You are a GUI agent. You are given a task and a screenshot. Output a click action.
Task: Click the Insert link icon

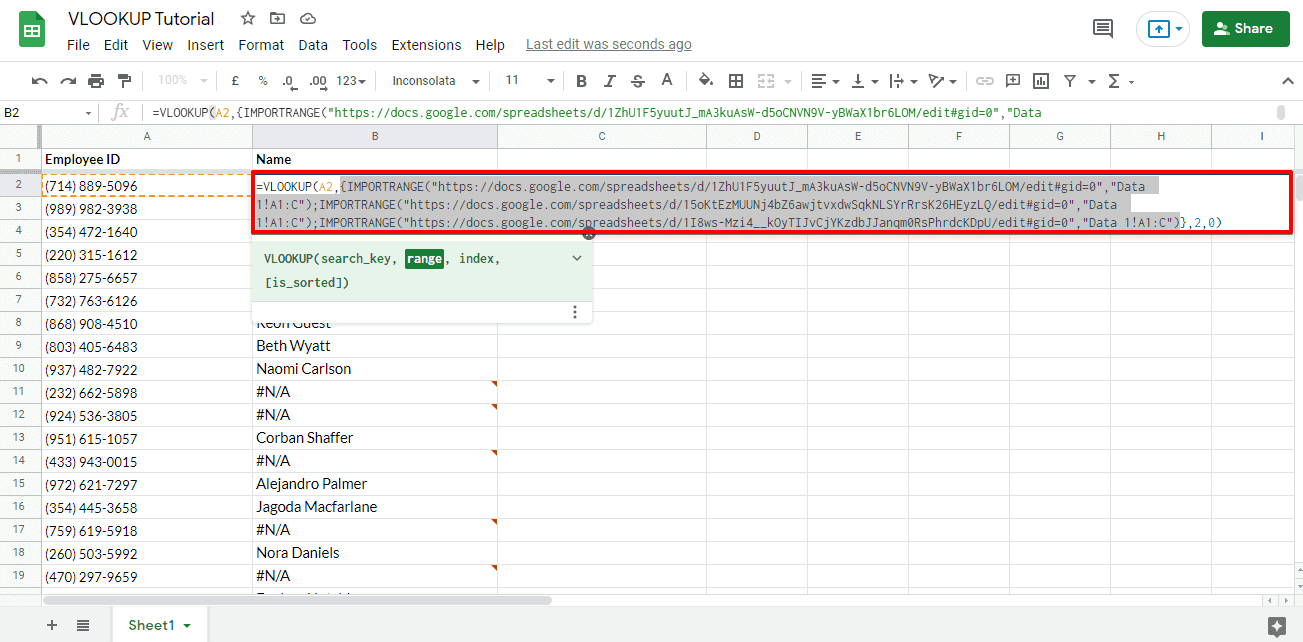(985, 80)
